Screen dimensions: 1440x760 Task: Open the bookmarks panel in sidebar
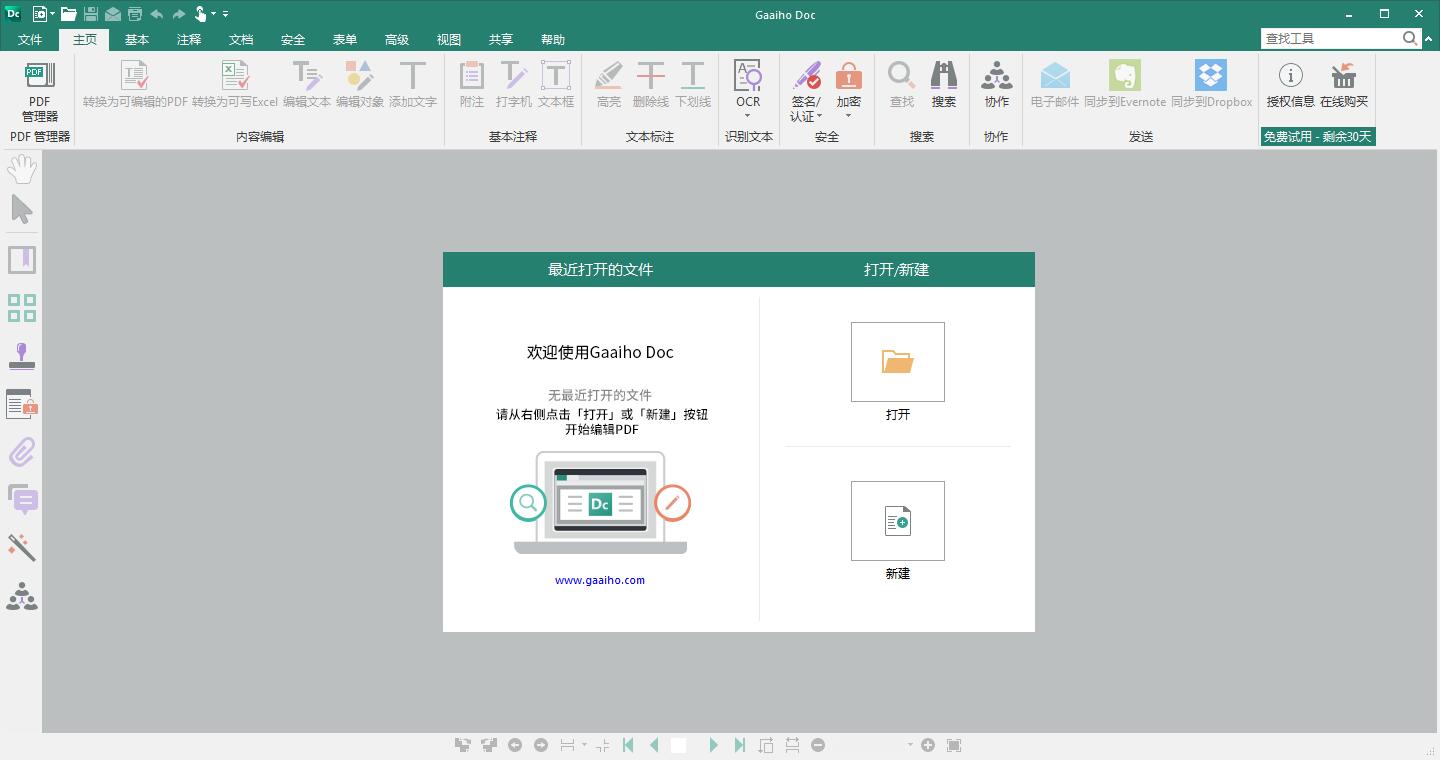pyautogui.click(x=22, y=260)
